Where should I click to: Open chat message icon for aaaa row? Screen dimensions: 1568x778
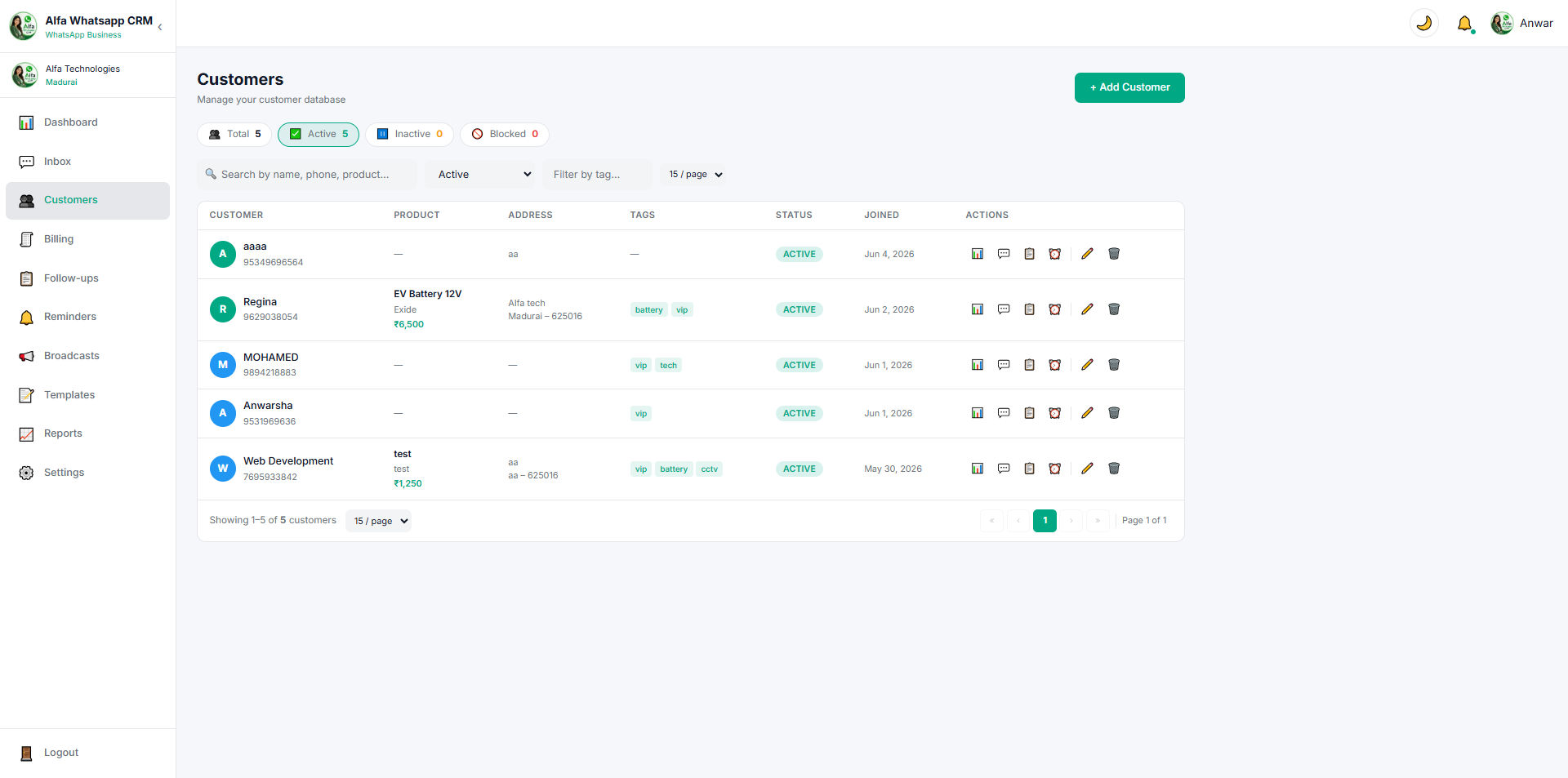point(1004,254)
